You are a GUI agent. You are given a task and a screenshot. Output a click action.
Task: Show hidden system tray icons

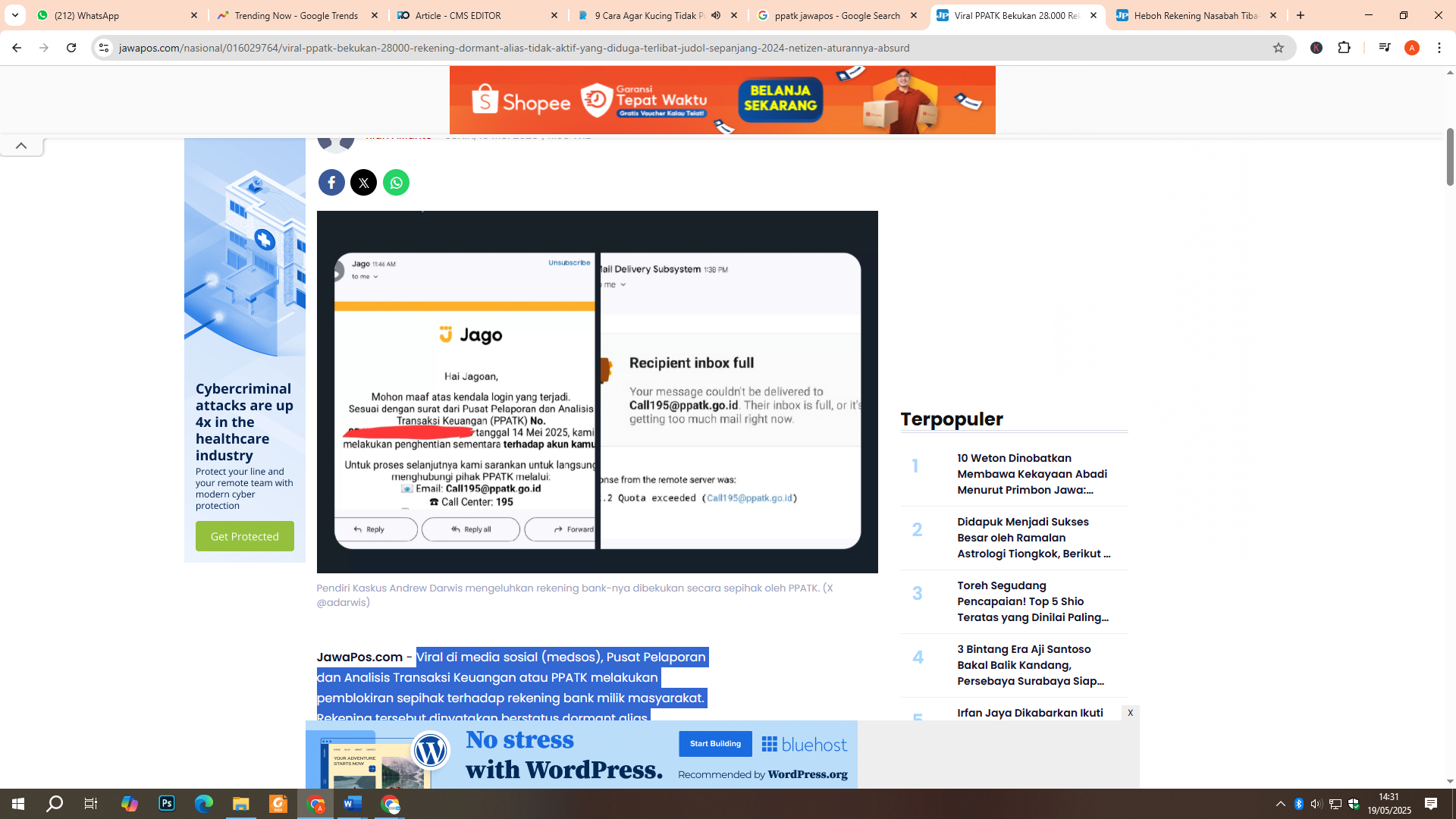[x=1280, y=804]
